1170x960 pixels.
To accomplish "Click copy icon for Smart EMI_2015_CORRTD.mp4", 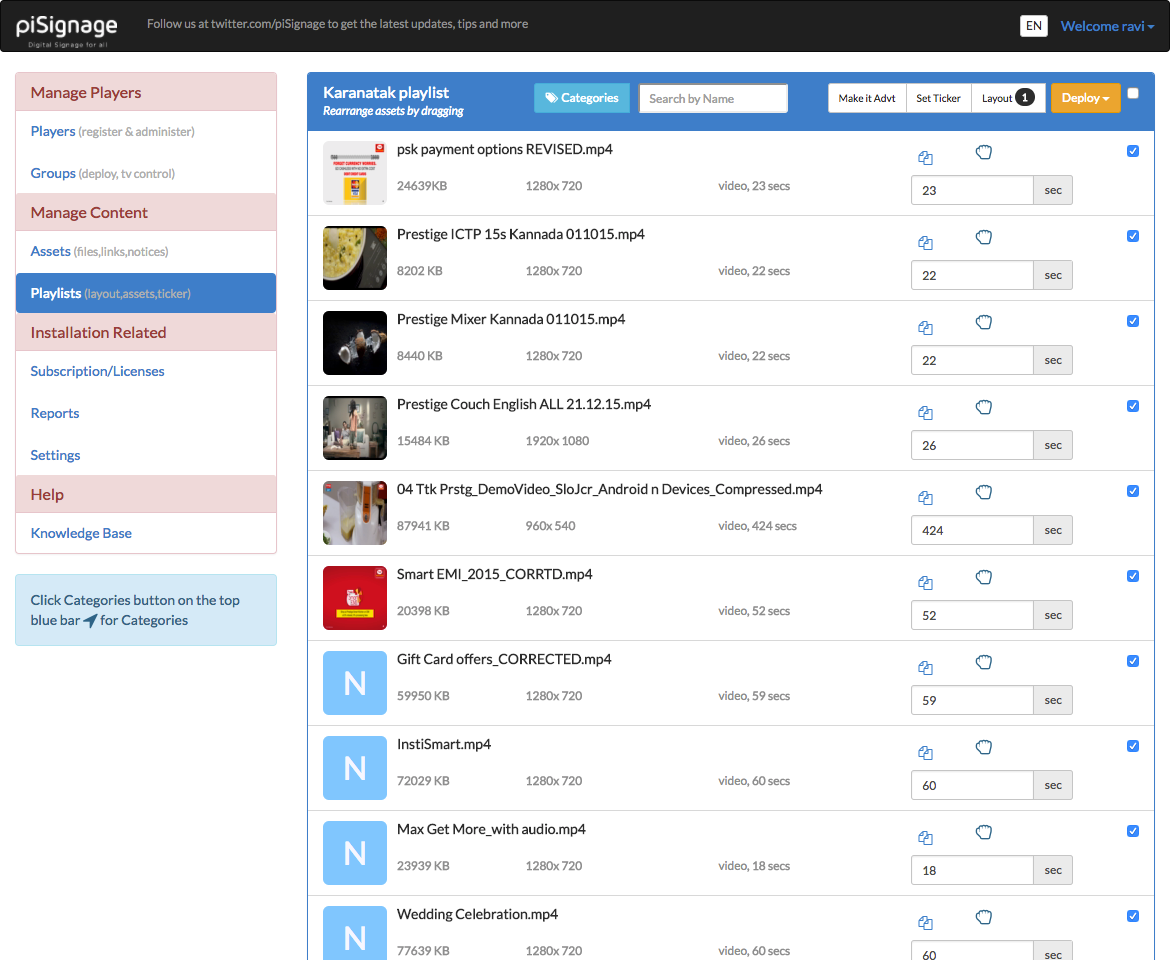I will [x=925, y=583].
